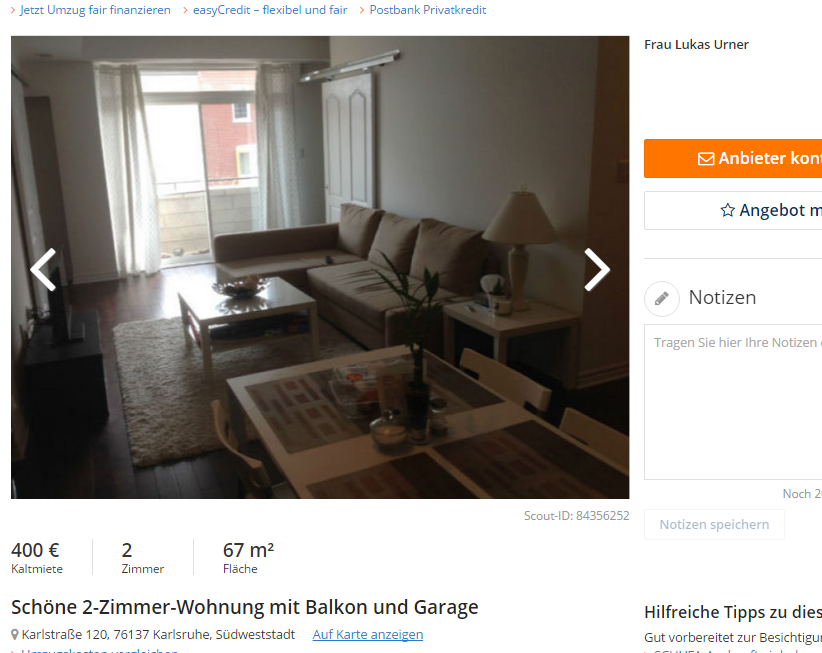
Task: Save notes with Notizen speichern
Action: [714, 525]
